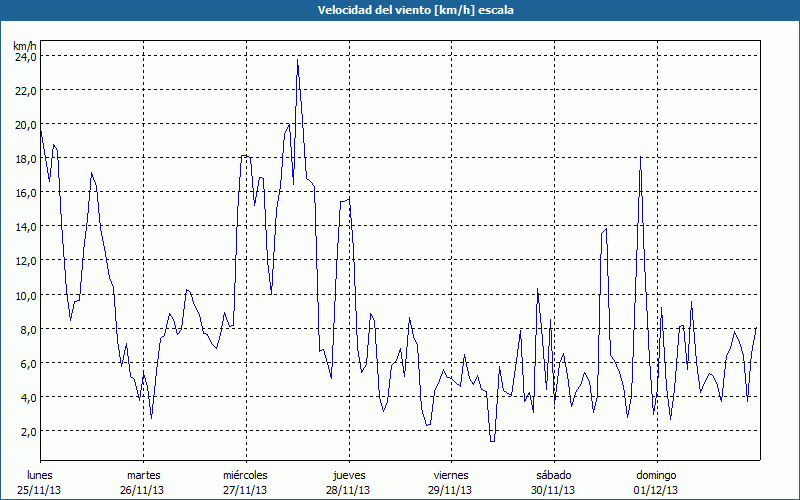This screenshot has height=500, width=800.
Task: Select the 24,0 y-axis label
Action: pyautogui.click(x=25, y=57)
